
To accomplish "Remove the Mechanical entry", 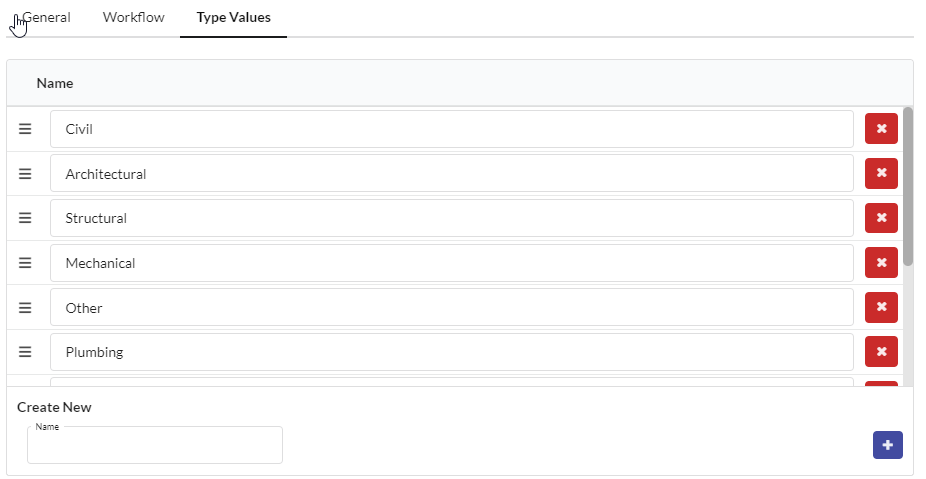I will point(881,263).
